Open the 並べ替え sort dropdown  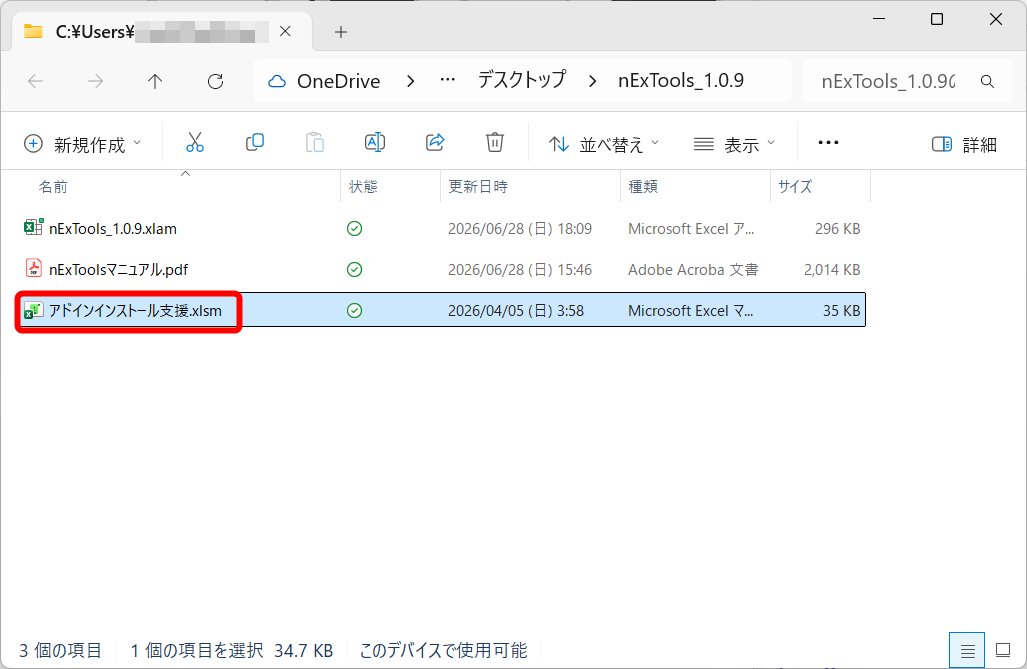[604, 144]
